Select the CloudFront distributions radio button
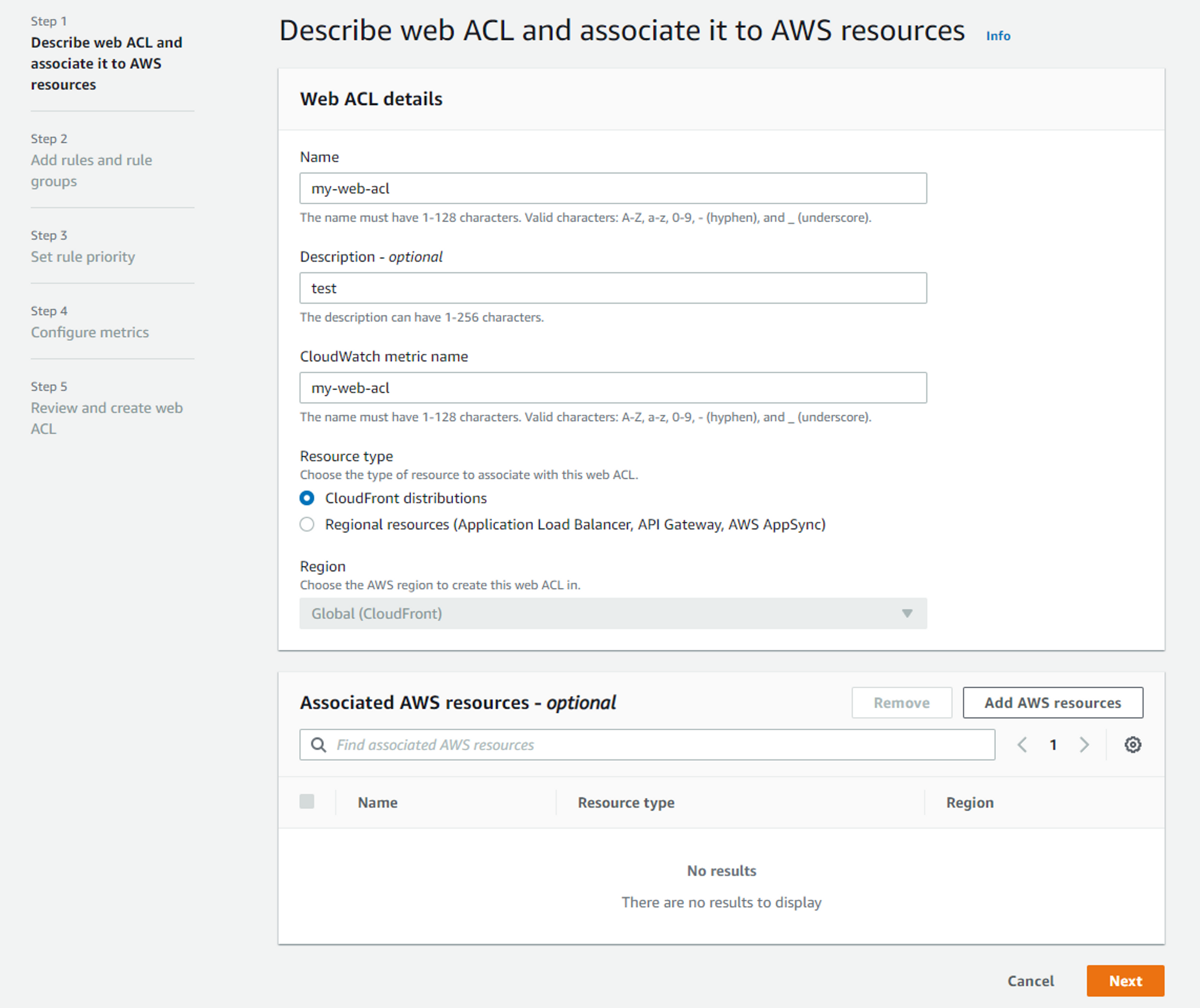This screenshot has width=1200, height=1008. [x=307, y=497]
